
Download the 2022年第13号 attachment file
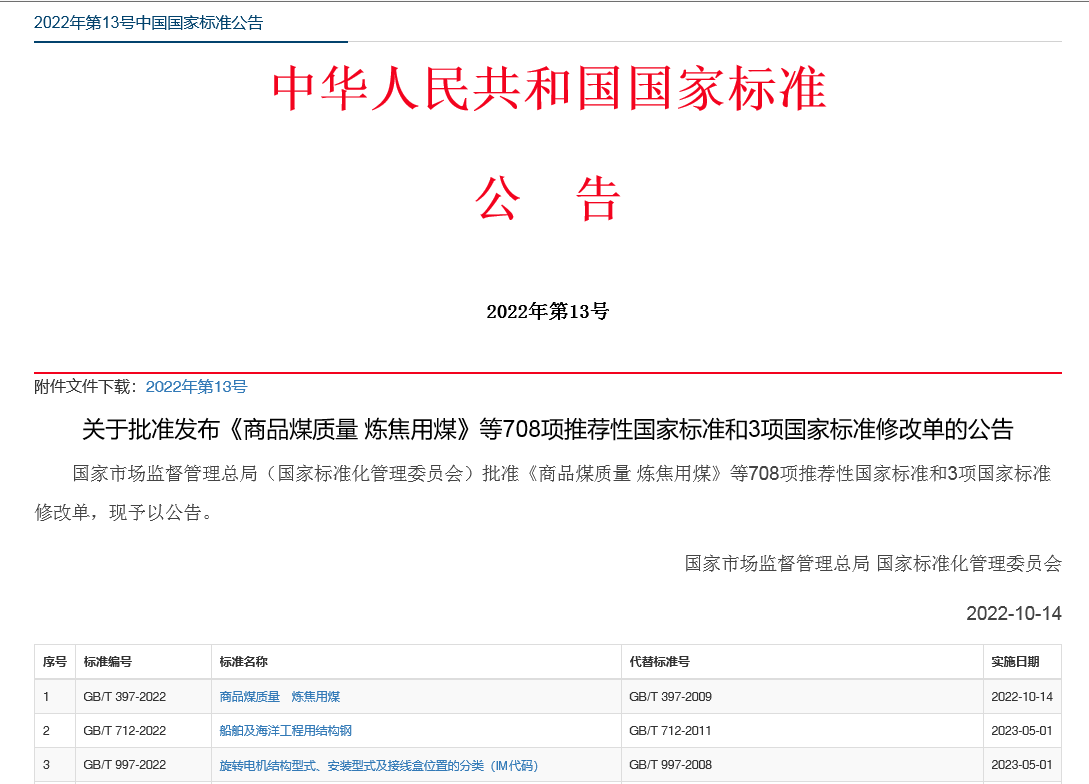click(x=196, y=387)
